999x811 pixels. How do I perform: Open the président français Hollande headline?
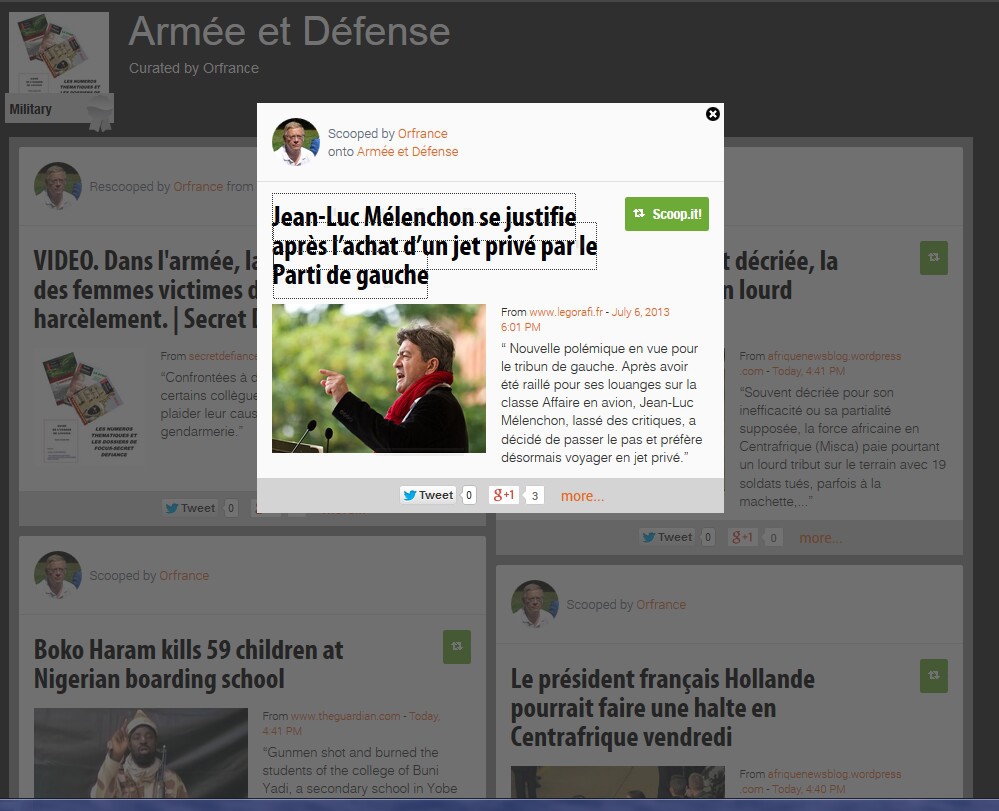tap(663, 708)
